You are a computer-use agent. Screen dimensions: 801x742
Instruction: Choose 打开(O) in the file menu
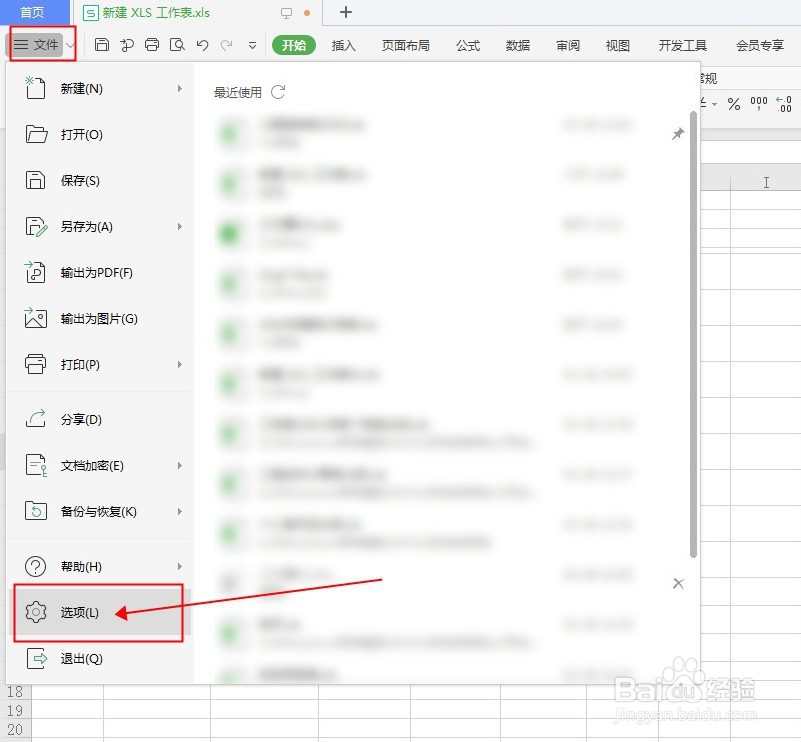pos(100,135)
